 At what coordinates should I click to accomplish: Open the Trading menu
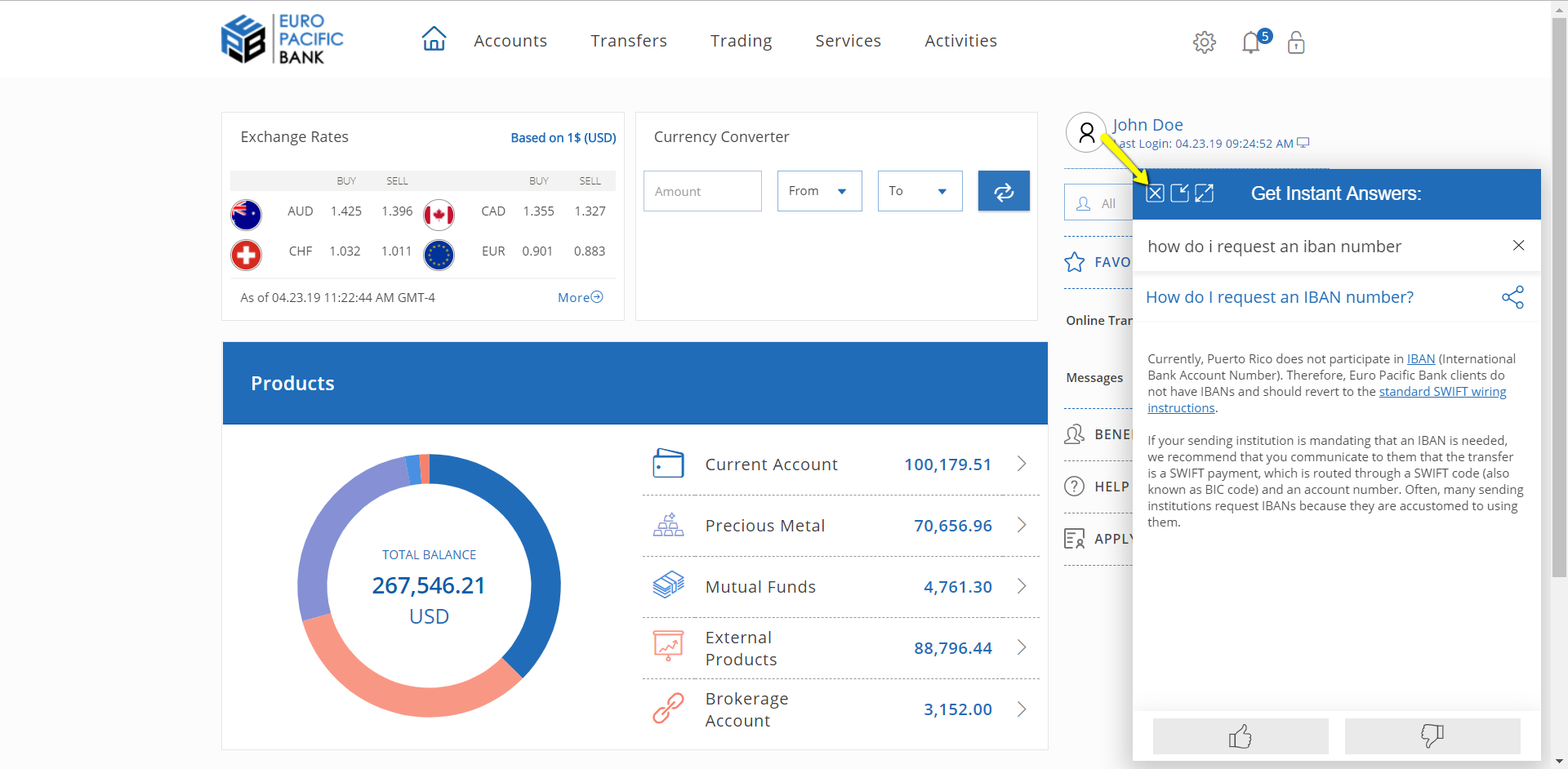tap(741, 41)
